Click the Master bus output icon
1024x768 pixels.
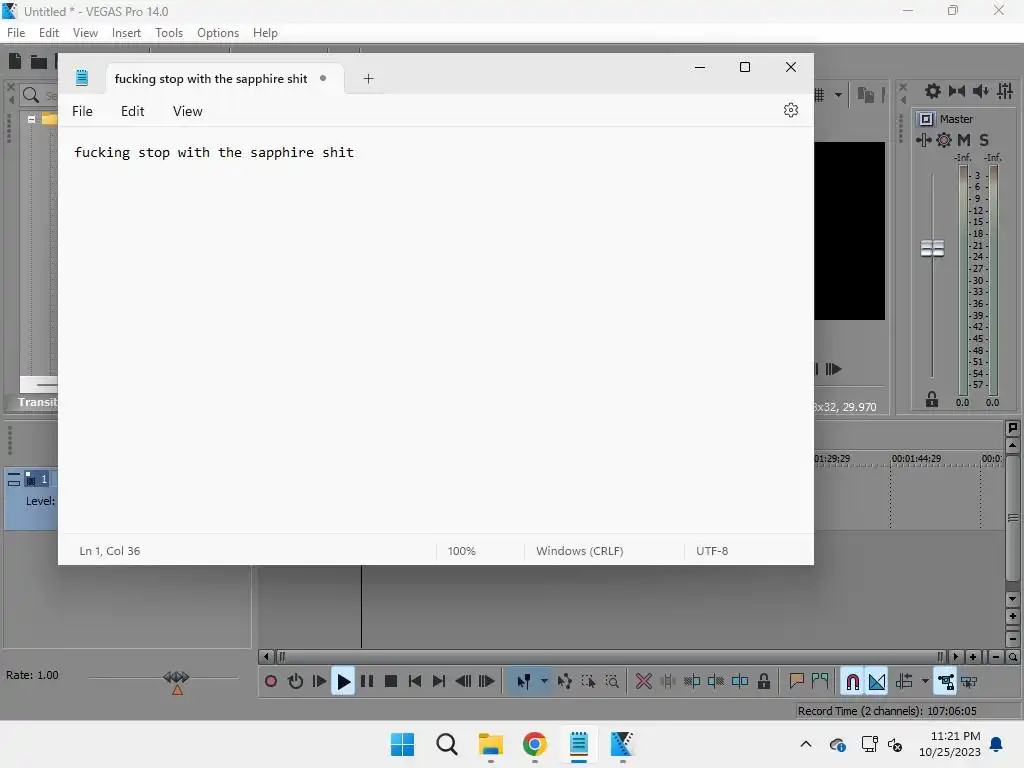(x=925, y=118)
